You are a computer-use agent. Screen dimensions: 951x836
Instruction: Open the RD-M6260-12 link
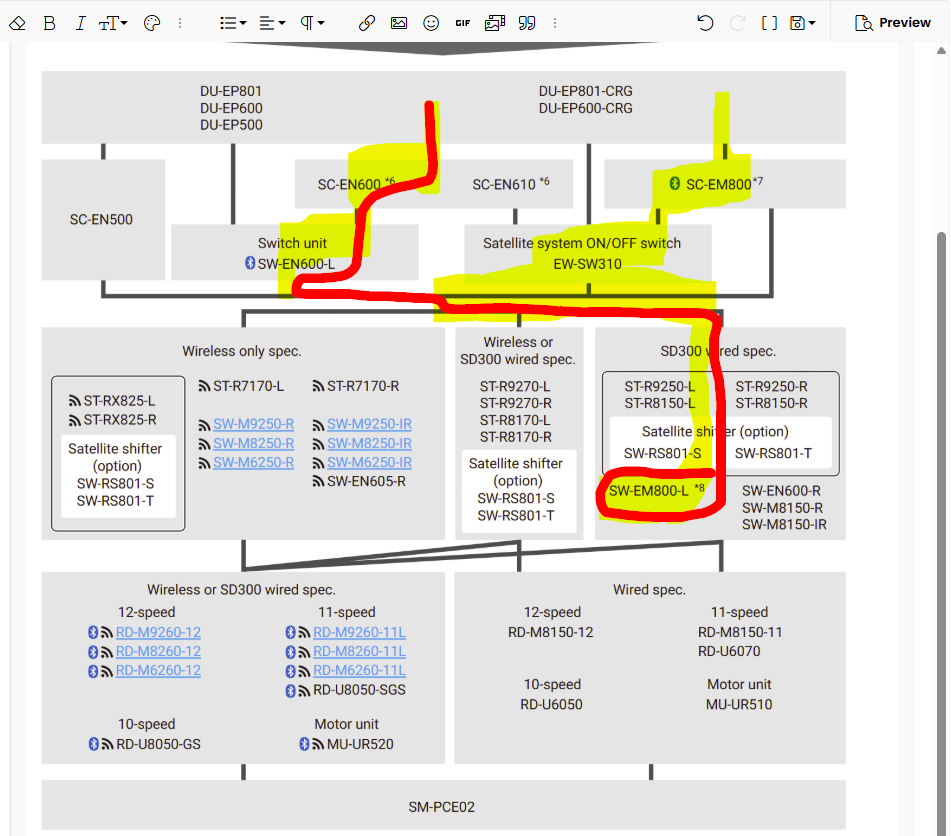click(x=158, y=670)
